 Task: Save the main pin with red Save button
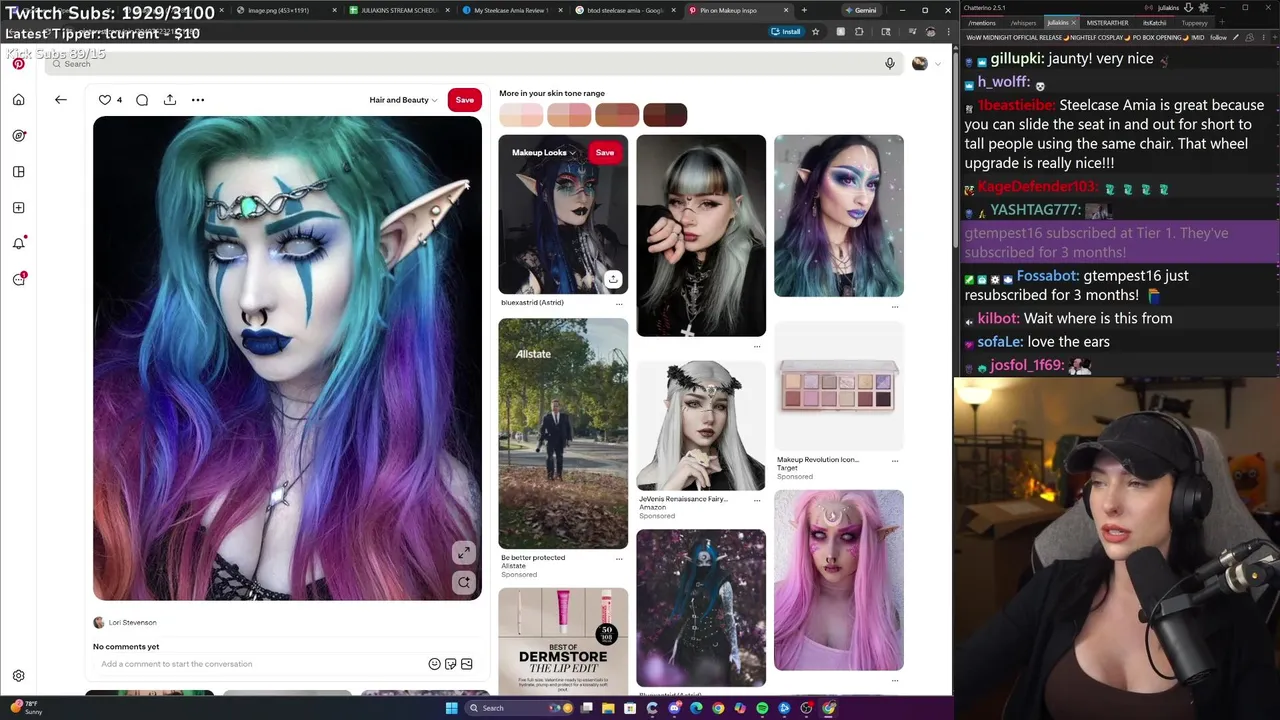tap(465, 100)
